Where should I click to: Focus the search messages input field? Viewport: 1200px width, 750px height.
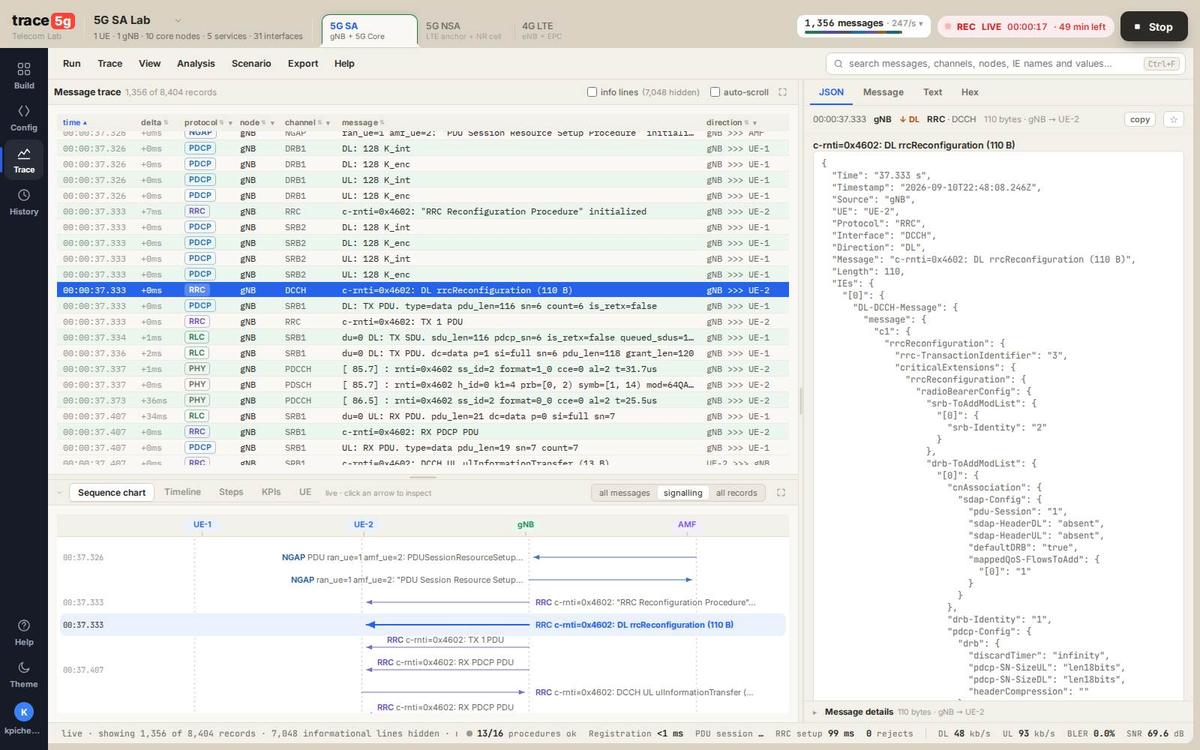click(x=1005, y=63)
